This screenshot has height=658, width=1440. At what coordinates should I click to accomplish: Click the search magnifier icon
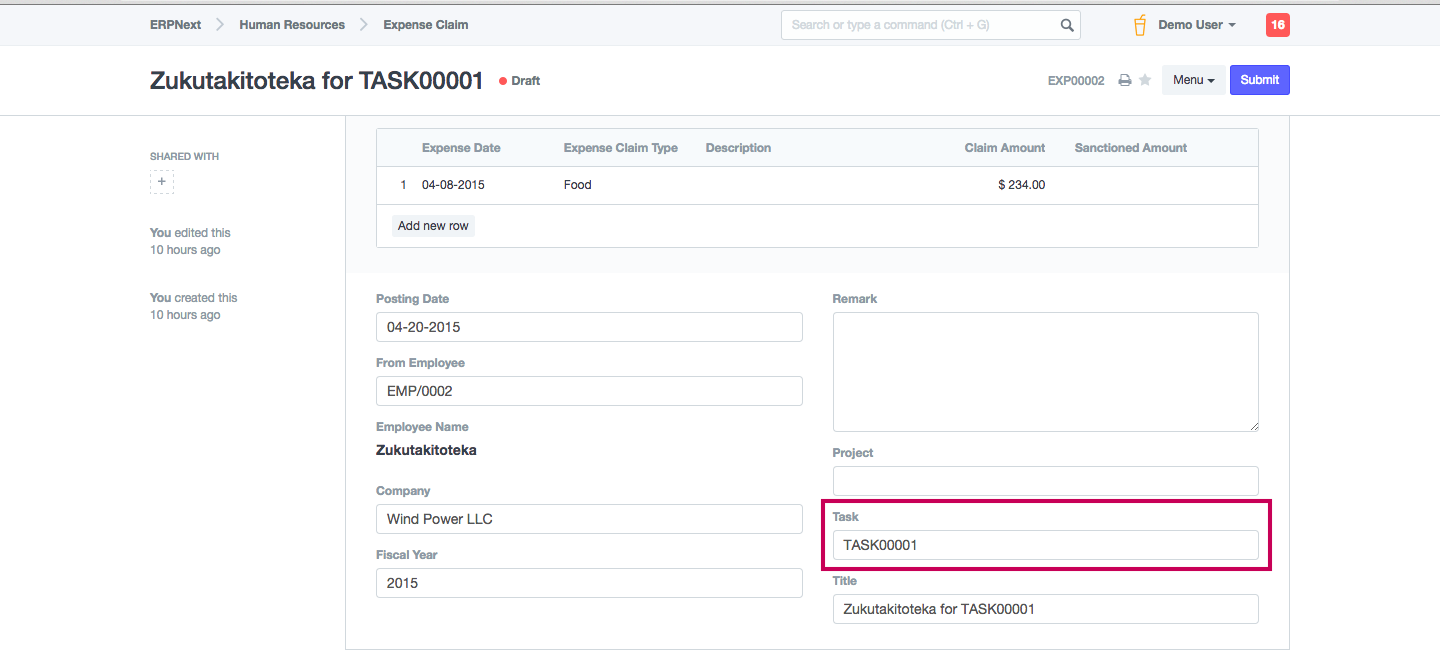pyautogui.click(x=1067, y=25)
